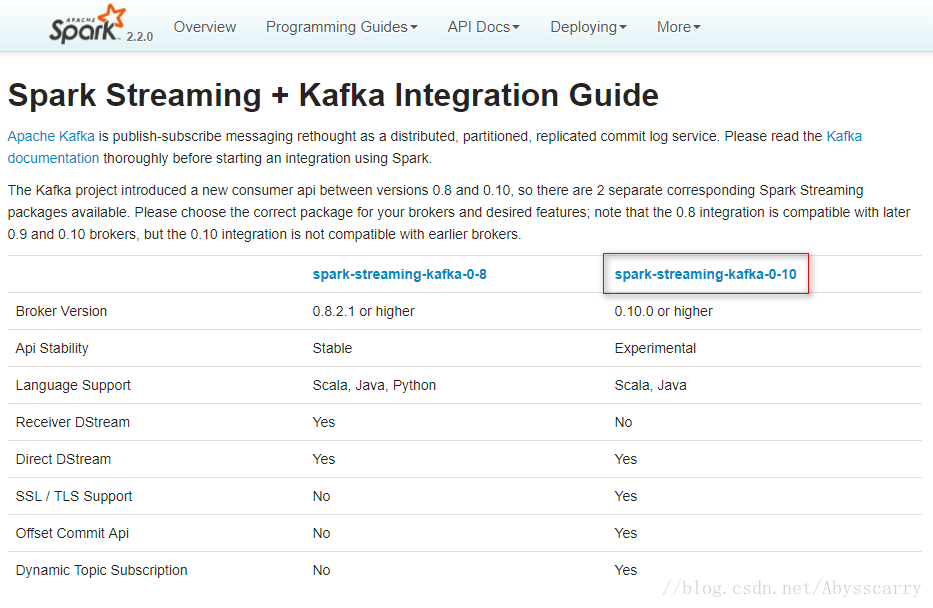The image size is (933, 608).
Task: Click the Stable cell
Action: pos(332,348)
